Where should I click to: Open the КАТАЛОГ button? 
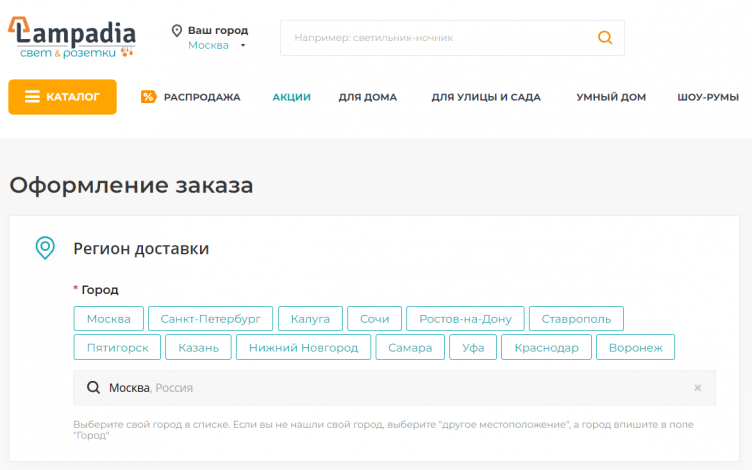[x=62, y=97]
